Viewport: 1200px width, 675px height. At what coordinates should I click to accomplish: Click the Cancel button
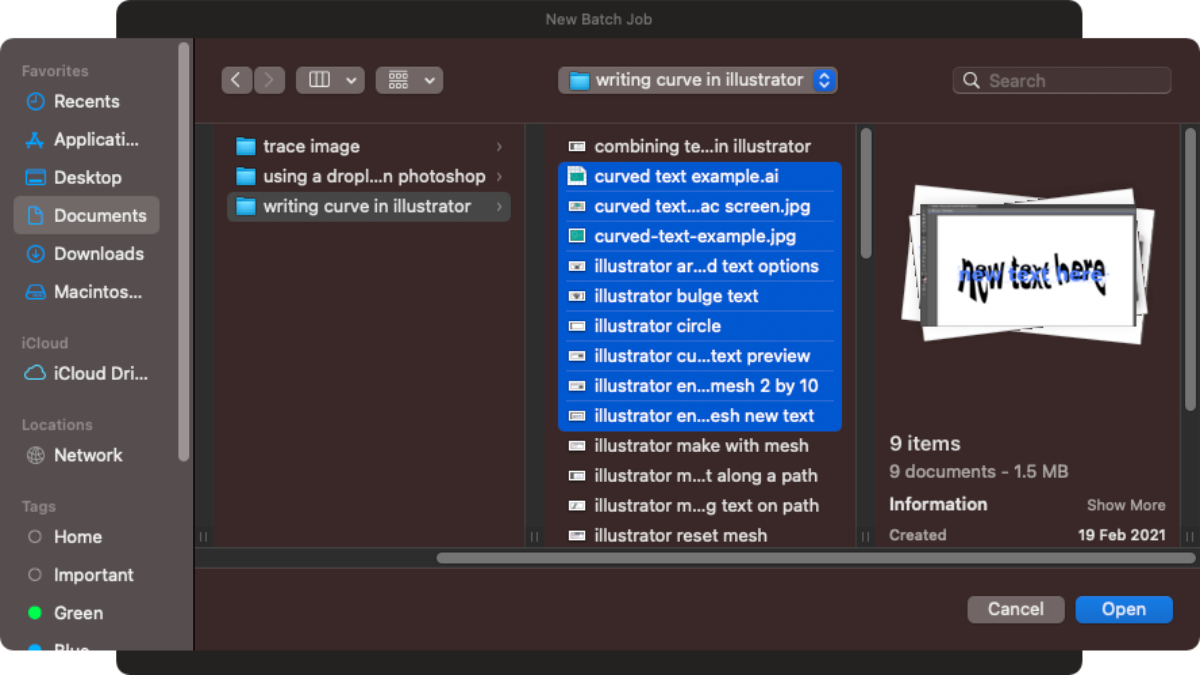(1016, 609)
